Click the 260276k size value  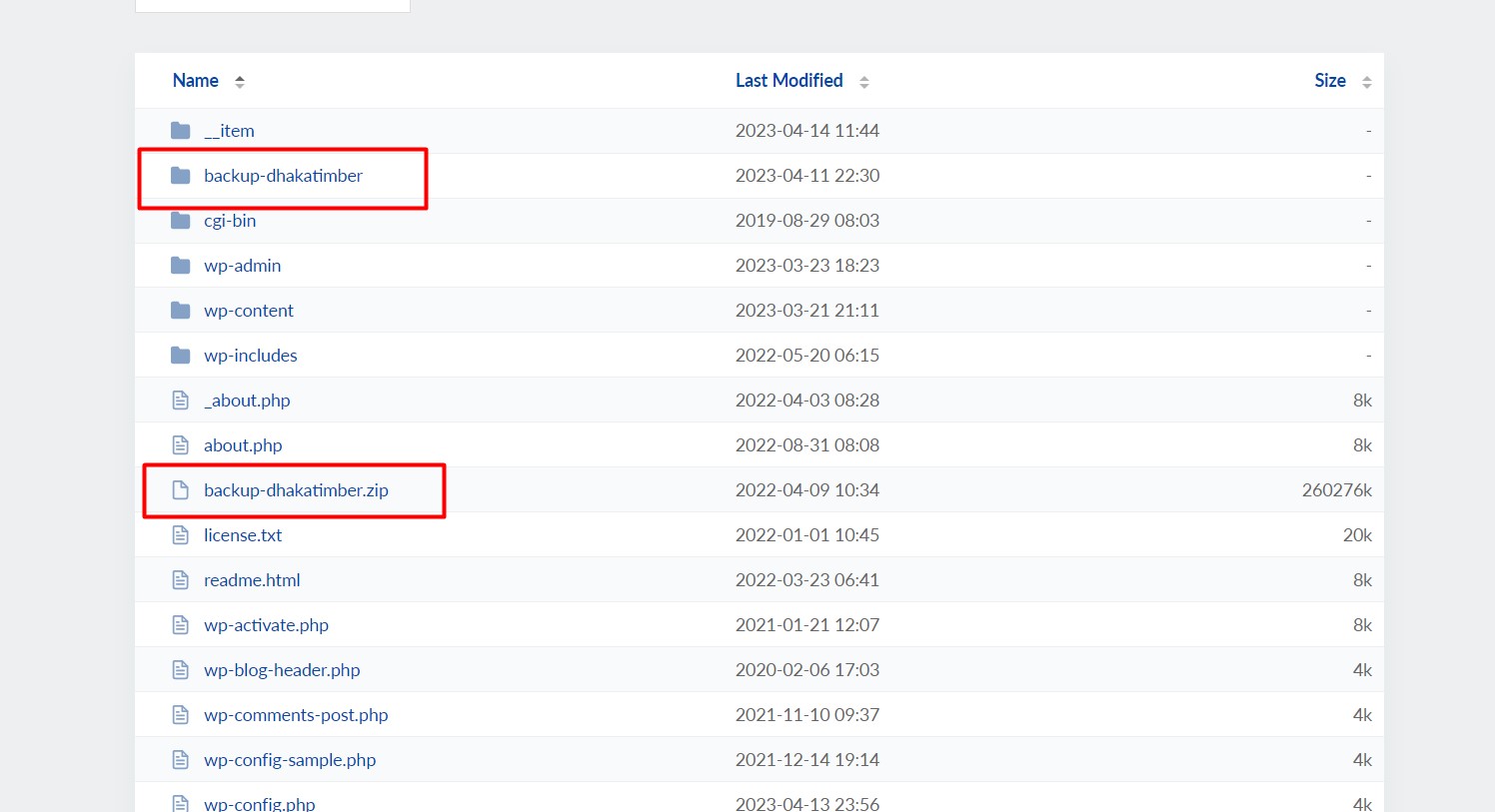coord(1337,490)
